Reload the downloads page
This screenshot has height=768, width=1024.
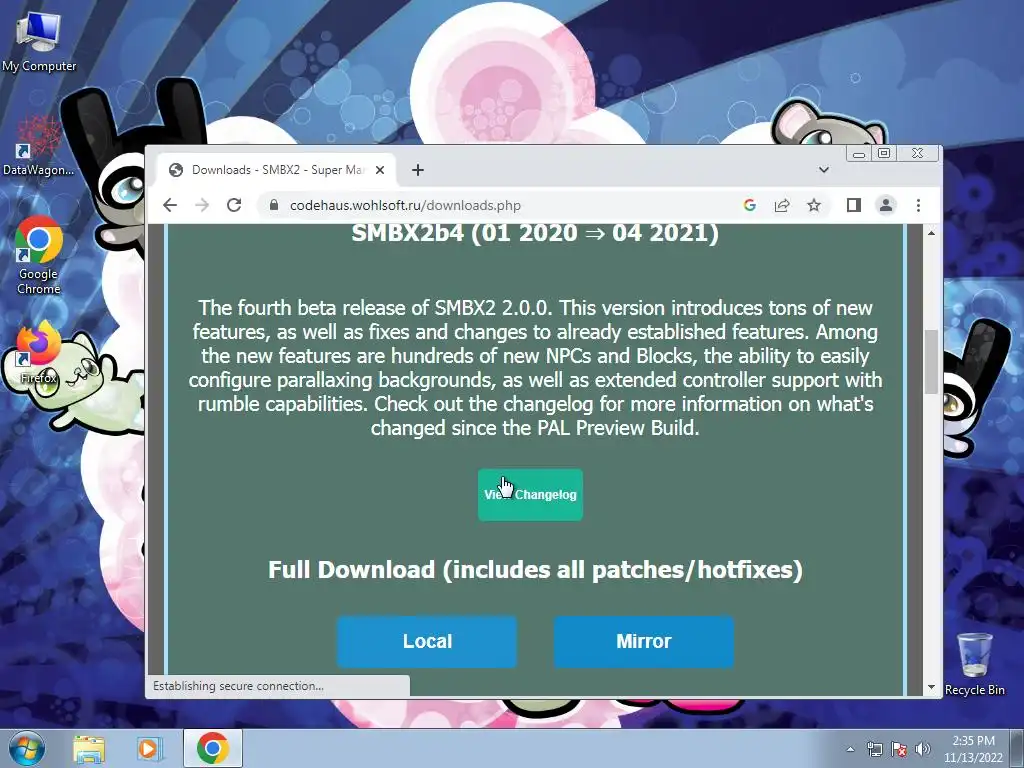point(234,205)
